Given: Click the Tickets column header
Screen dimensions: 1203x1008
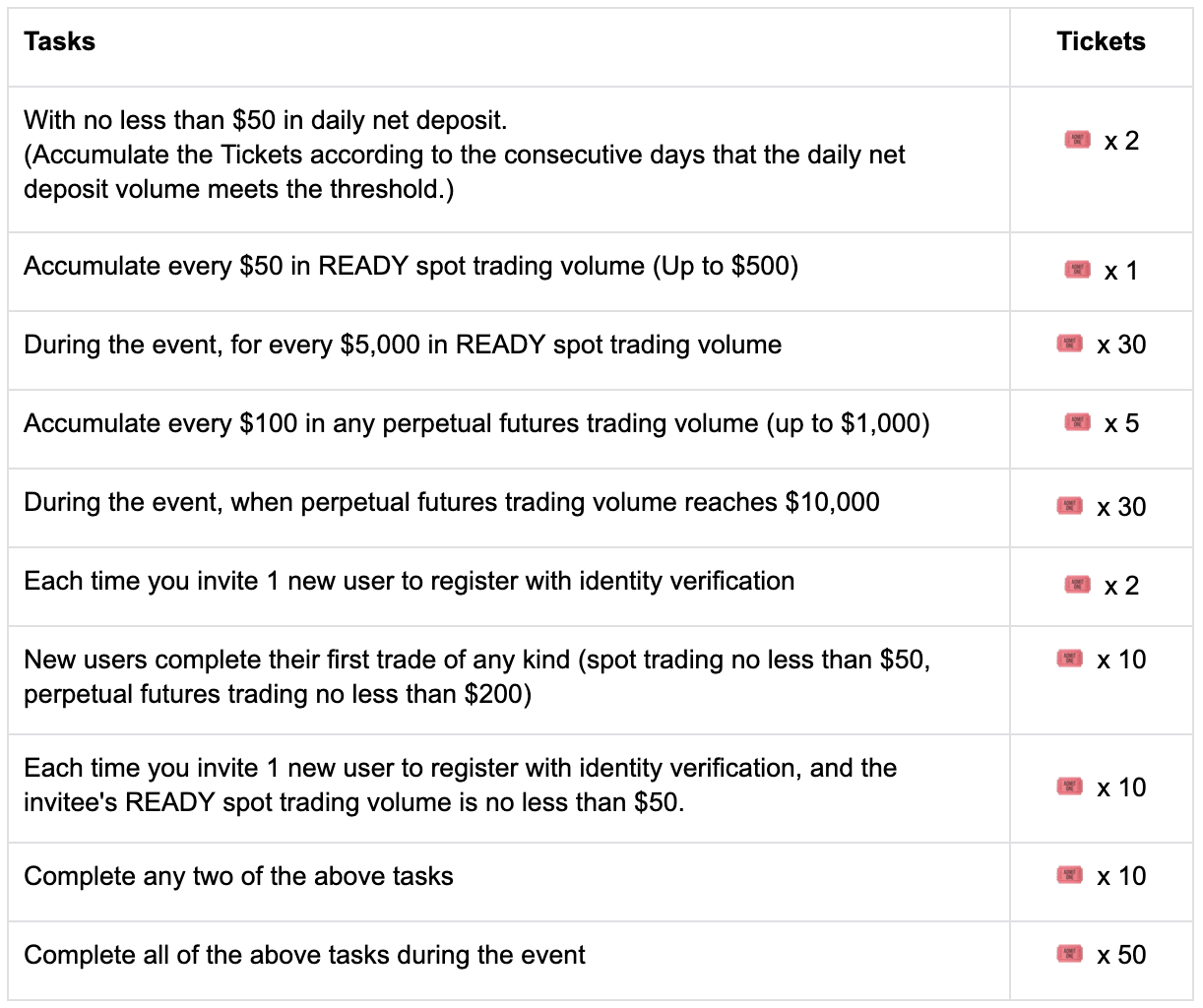Looking at the screenshot, I should (x=1101, y=41).
